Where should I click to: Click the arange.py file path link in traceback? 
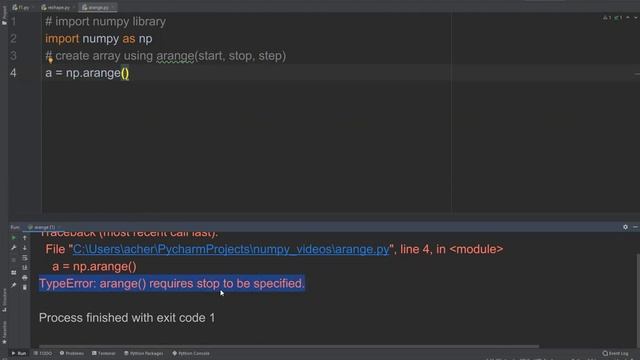click(231, 249)
